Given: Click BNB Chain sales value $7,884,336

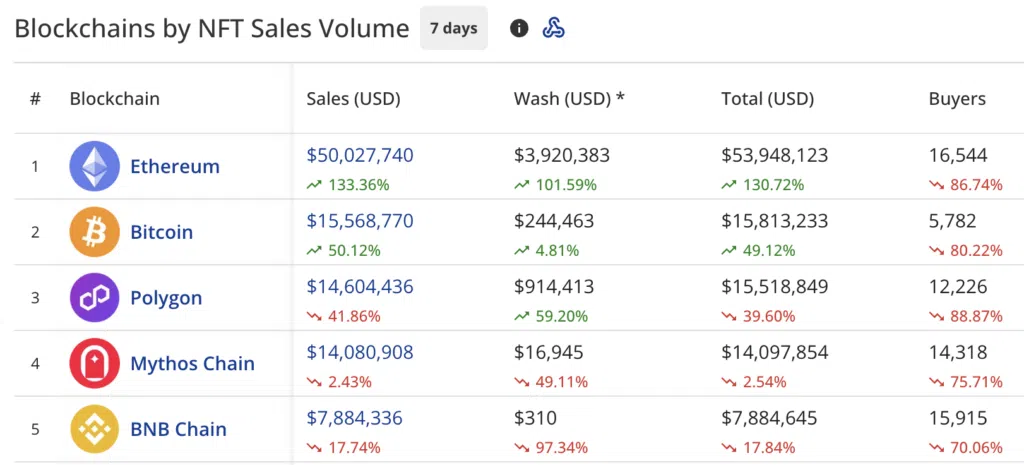Looking at the screenshot, I should [x=355, y=418].
